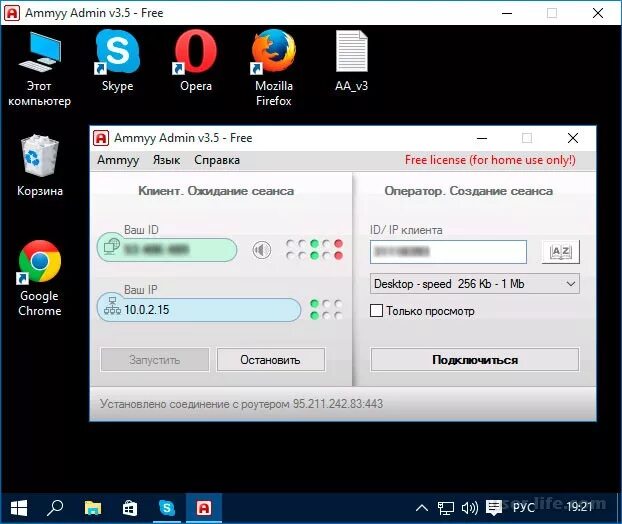Switch input language РУС indicator
This screenshot has height=524, width=622.
click(524, 507)
